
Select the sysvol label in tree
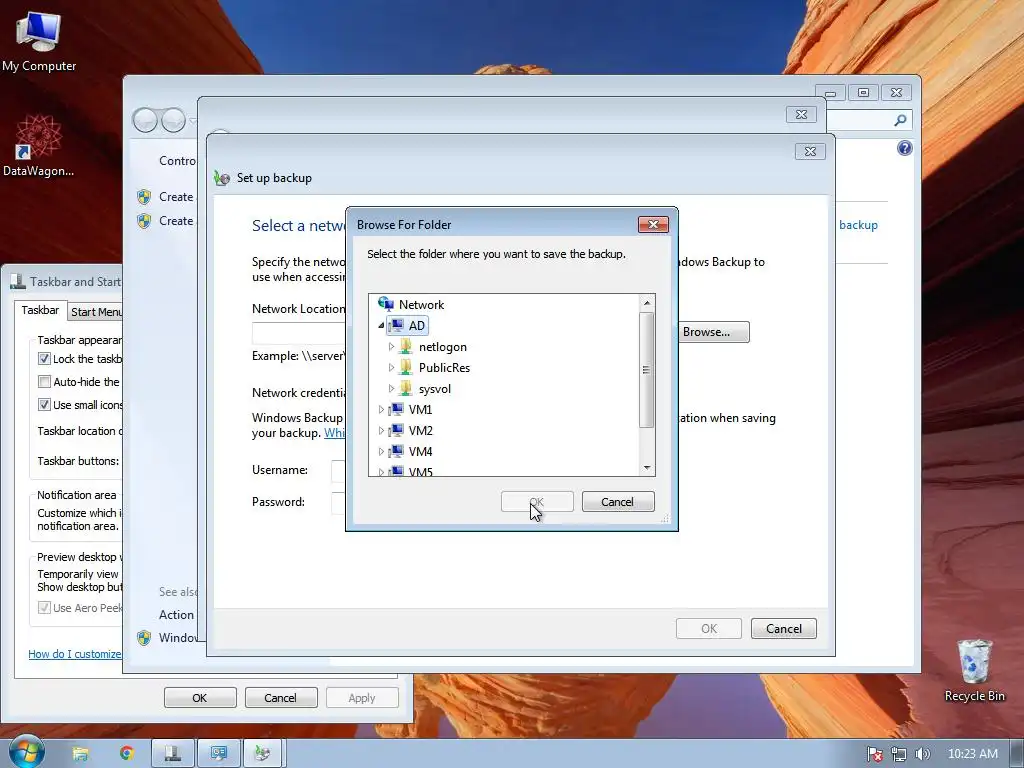(434, 389)
